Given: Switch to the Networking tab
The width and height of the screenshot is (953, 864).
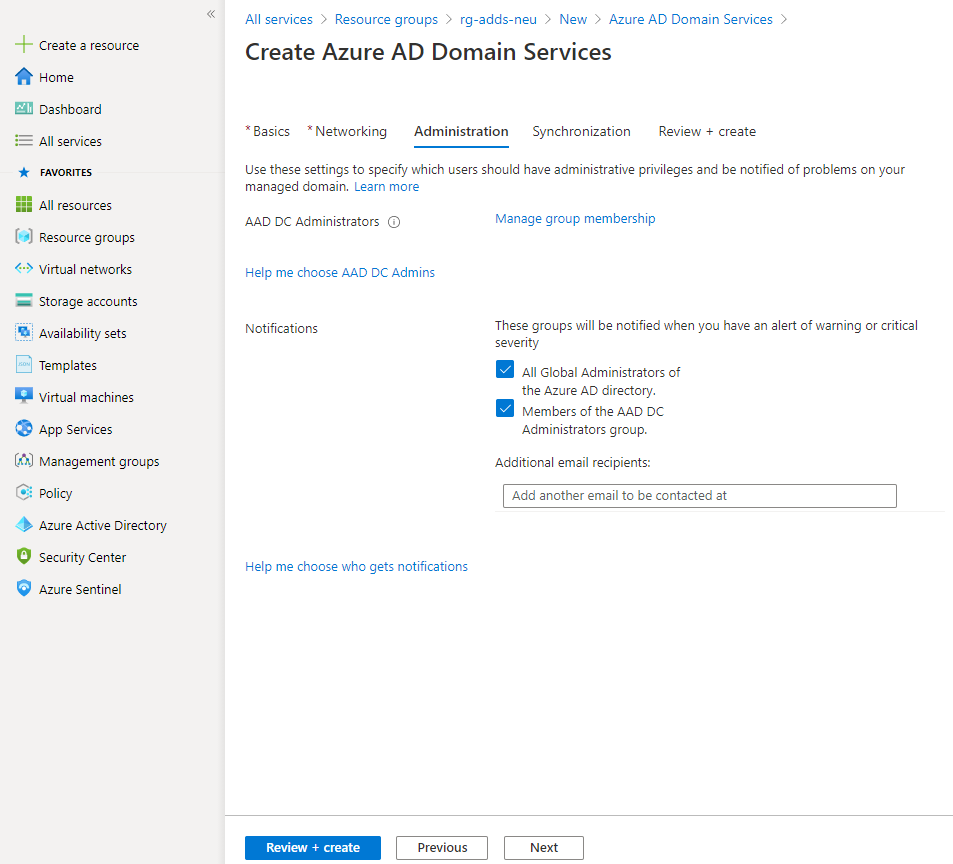Looking at the screenshot, I should [351, 131].
